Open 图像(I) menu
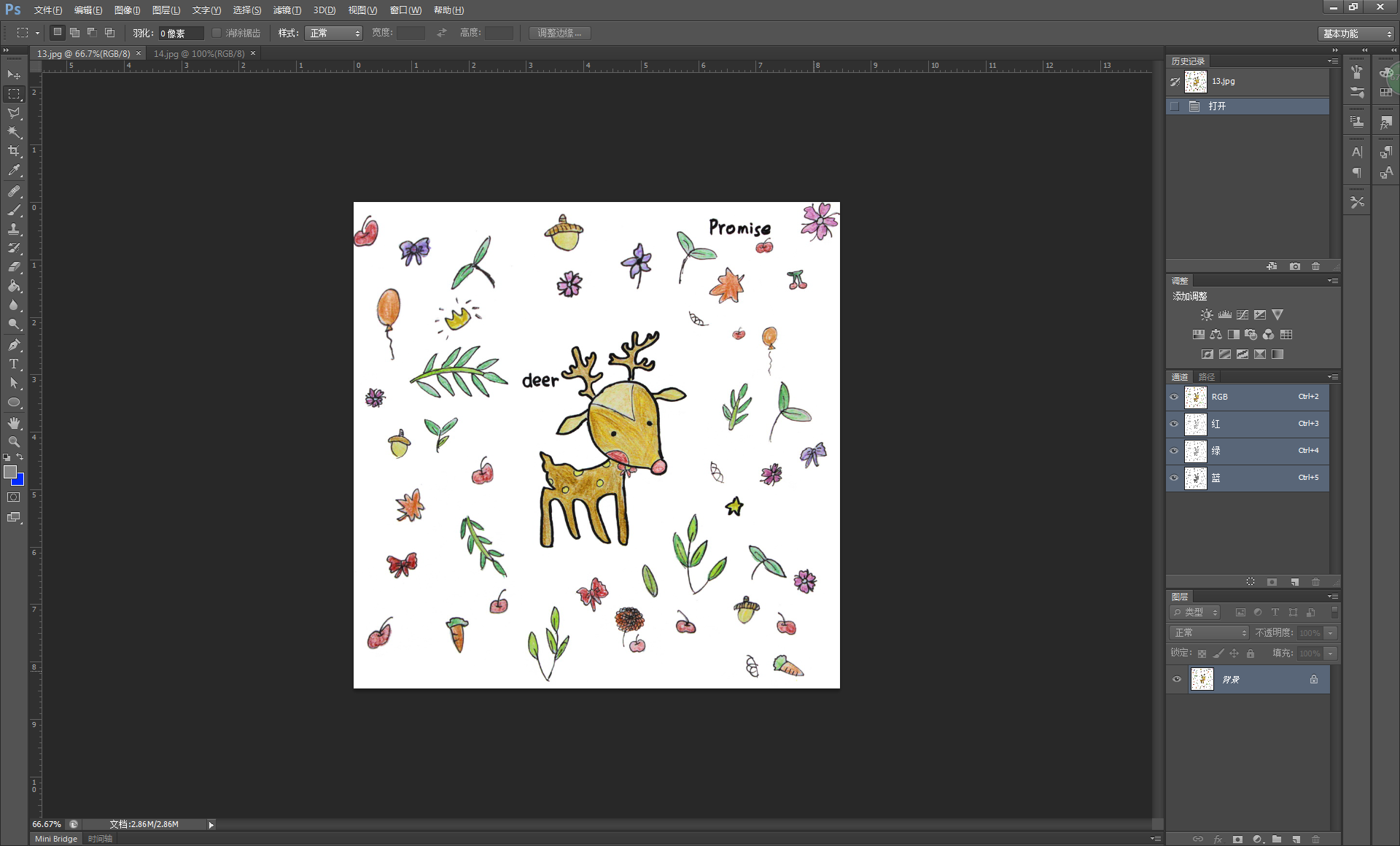The height and width of the screenshot is (846, 1400). click(x=128, y=10)
